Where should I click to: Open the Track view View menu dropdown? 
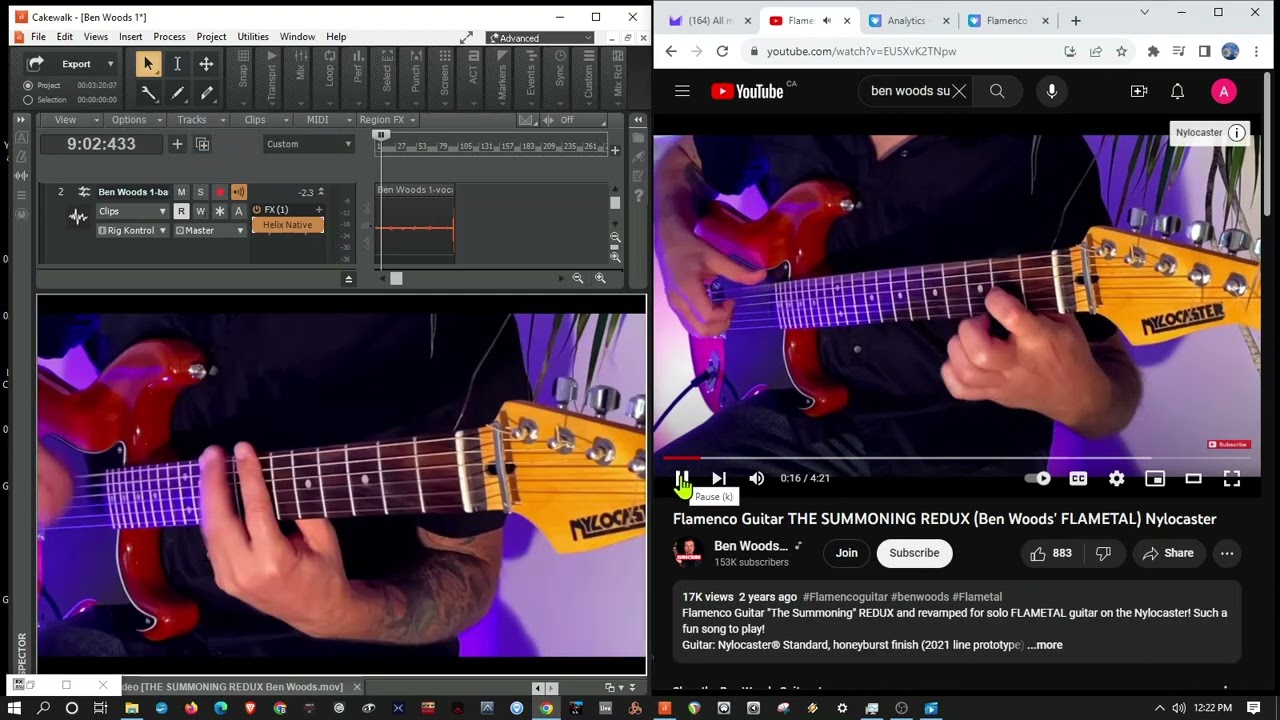[70, 120]
